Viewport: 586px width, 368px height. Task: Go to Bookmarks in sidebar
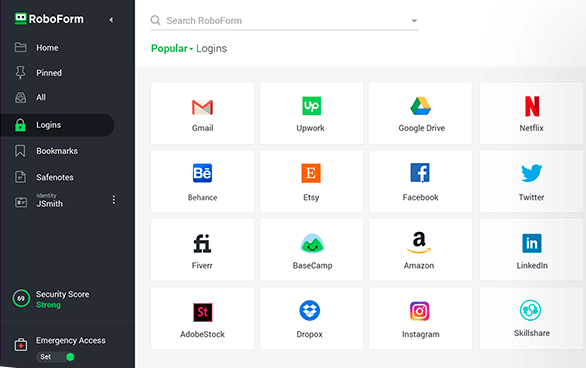[57, 151]
